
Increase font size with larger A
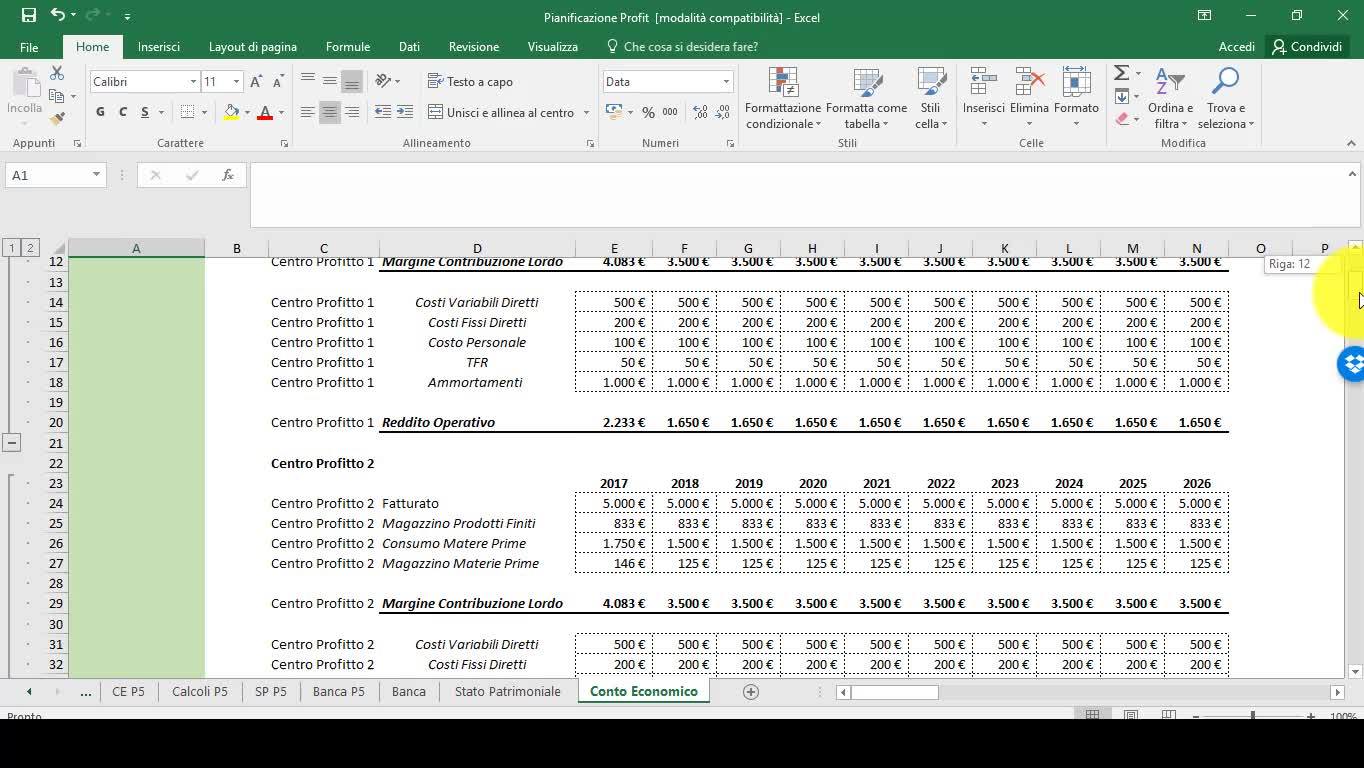click(x=256, y=82)
